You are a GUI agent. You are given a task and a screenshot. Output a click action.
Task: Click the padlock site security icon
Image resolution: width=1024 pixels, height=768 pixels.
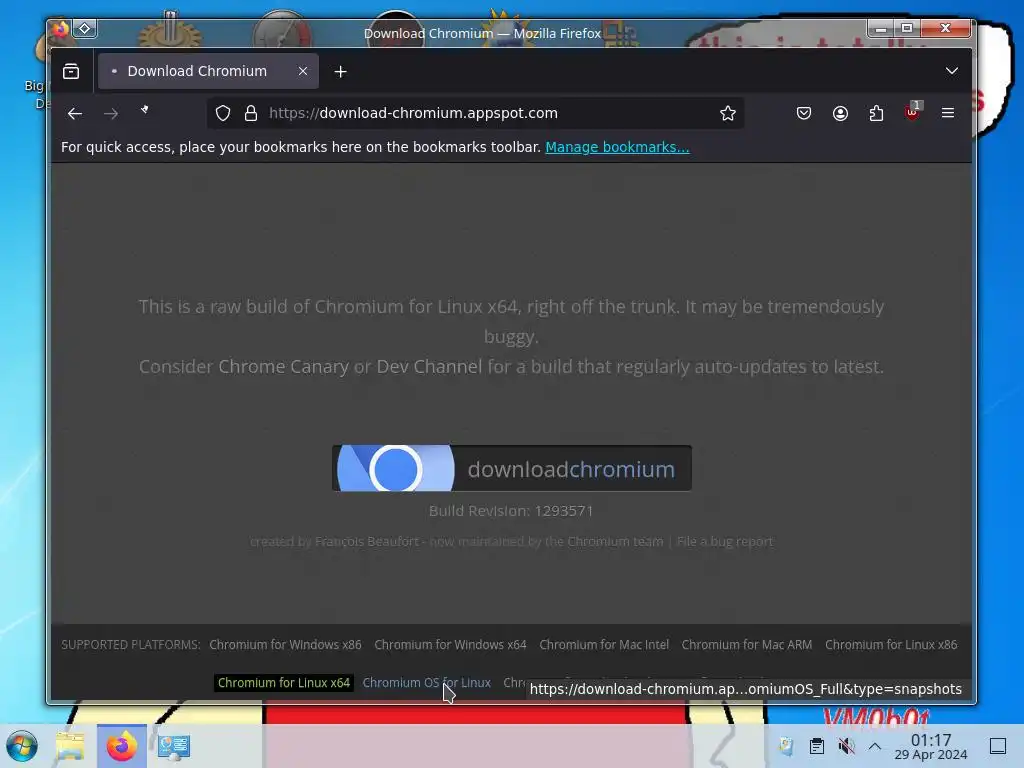(x=251, y=114)
